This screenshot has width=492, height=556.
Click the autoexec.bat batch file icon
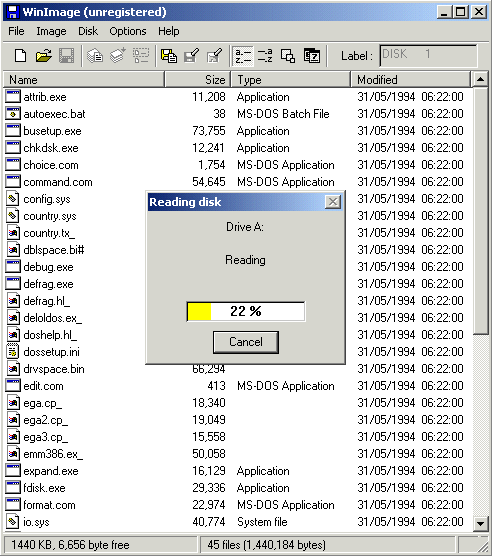coord(13,114)
